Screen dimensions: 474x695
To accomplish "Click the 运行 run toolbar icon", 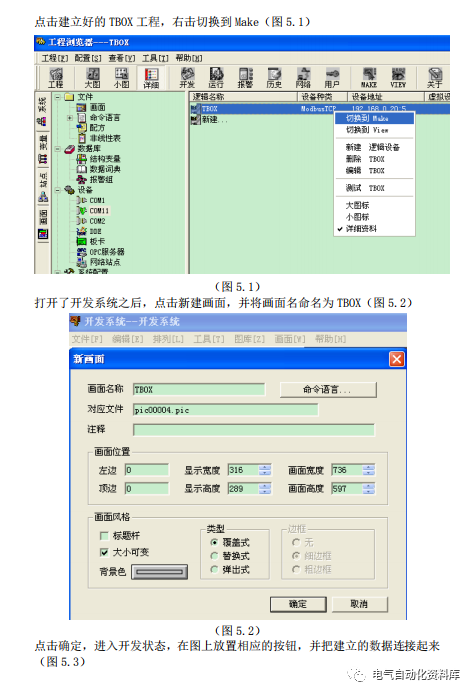I will pos(216,78).
